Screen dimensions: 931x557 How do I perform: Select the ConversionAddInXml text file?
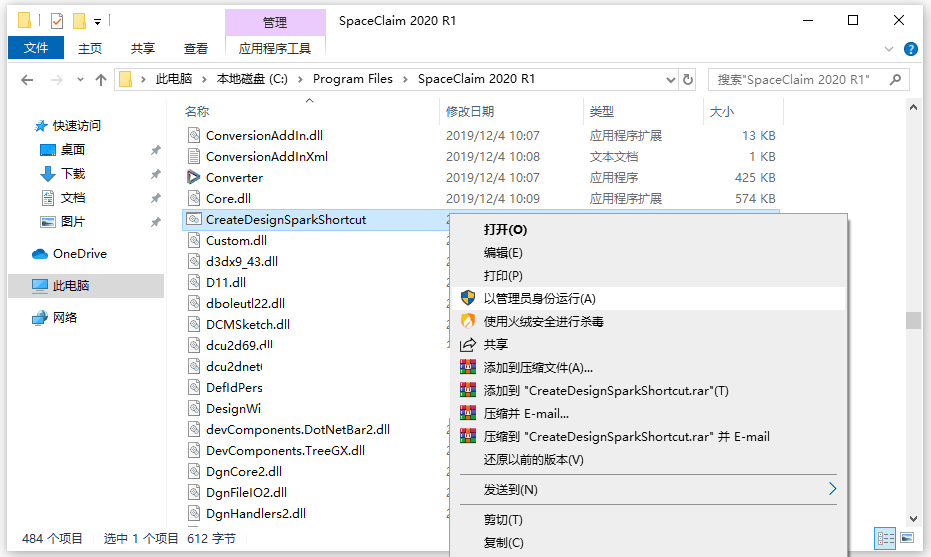(267, 157)
